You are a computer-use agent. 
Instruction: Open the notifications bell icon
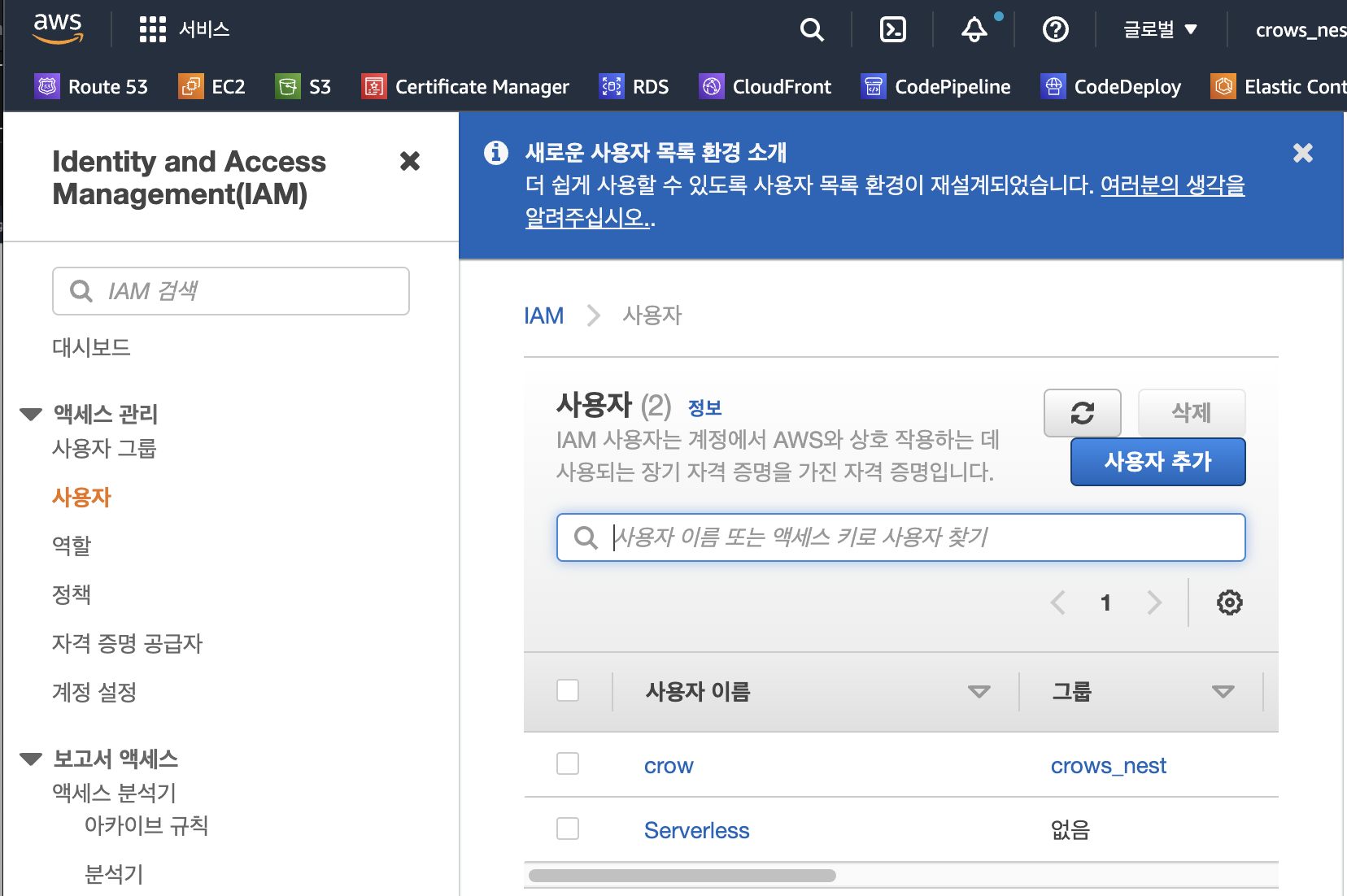click(x=974, y=30)
